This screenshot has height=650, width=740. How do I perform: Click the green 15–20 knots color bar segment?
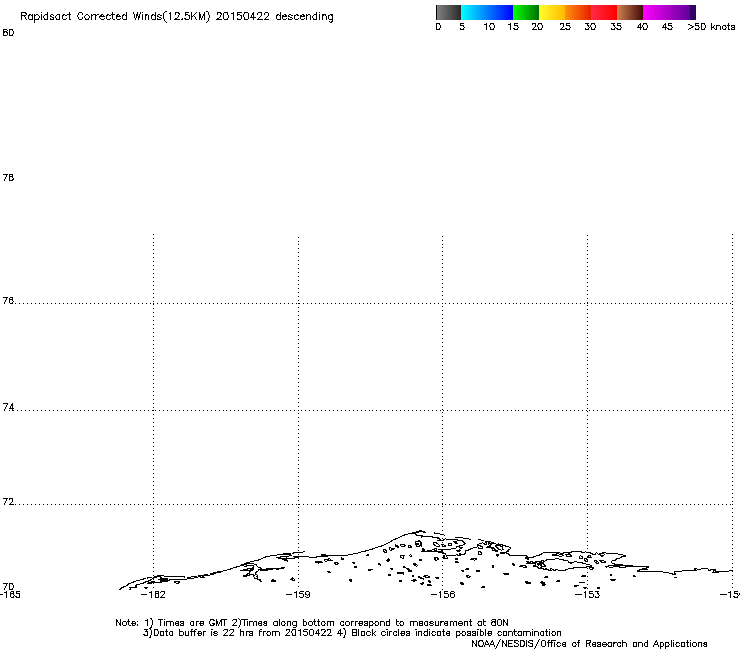click(526, 12)
